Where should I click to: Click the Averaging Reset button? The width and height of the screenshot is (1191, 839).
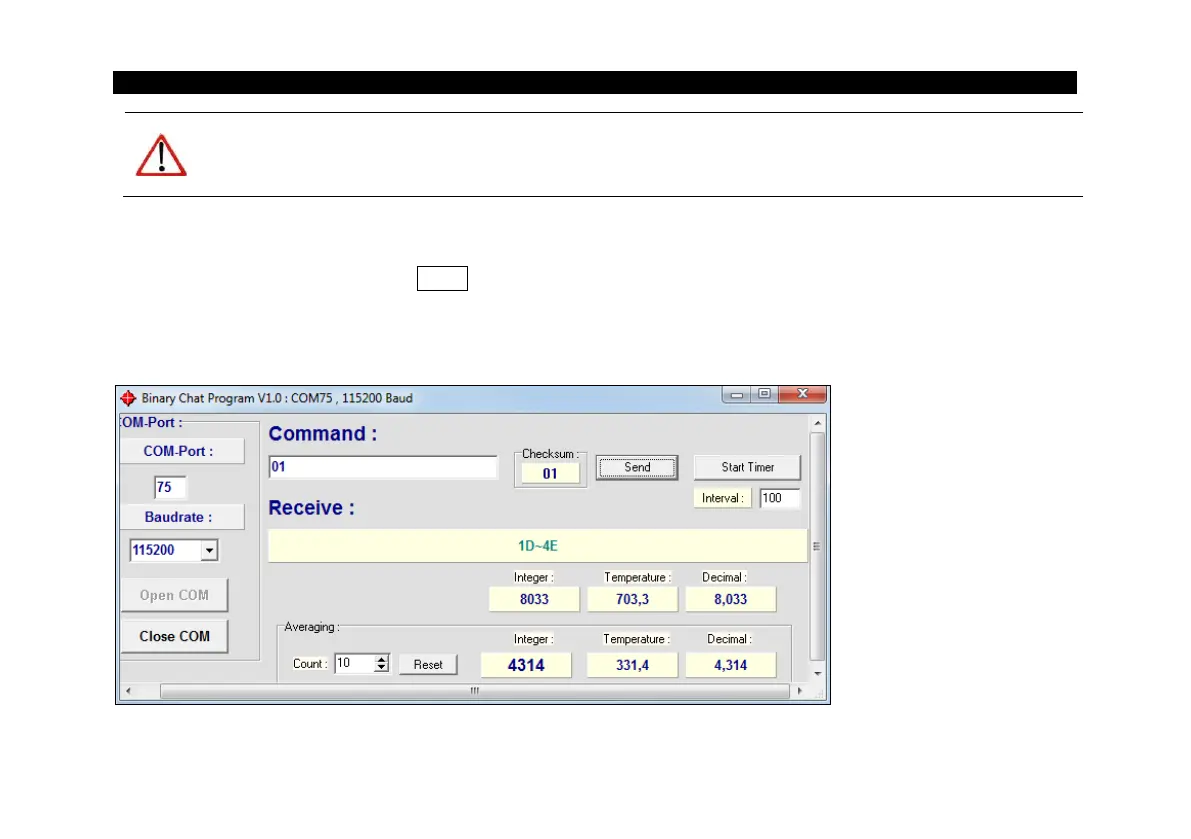coord(428,664)
